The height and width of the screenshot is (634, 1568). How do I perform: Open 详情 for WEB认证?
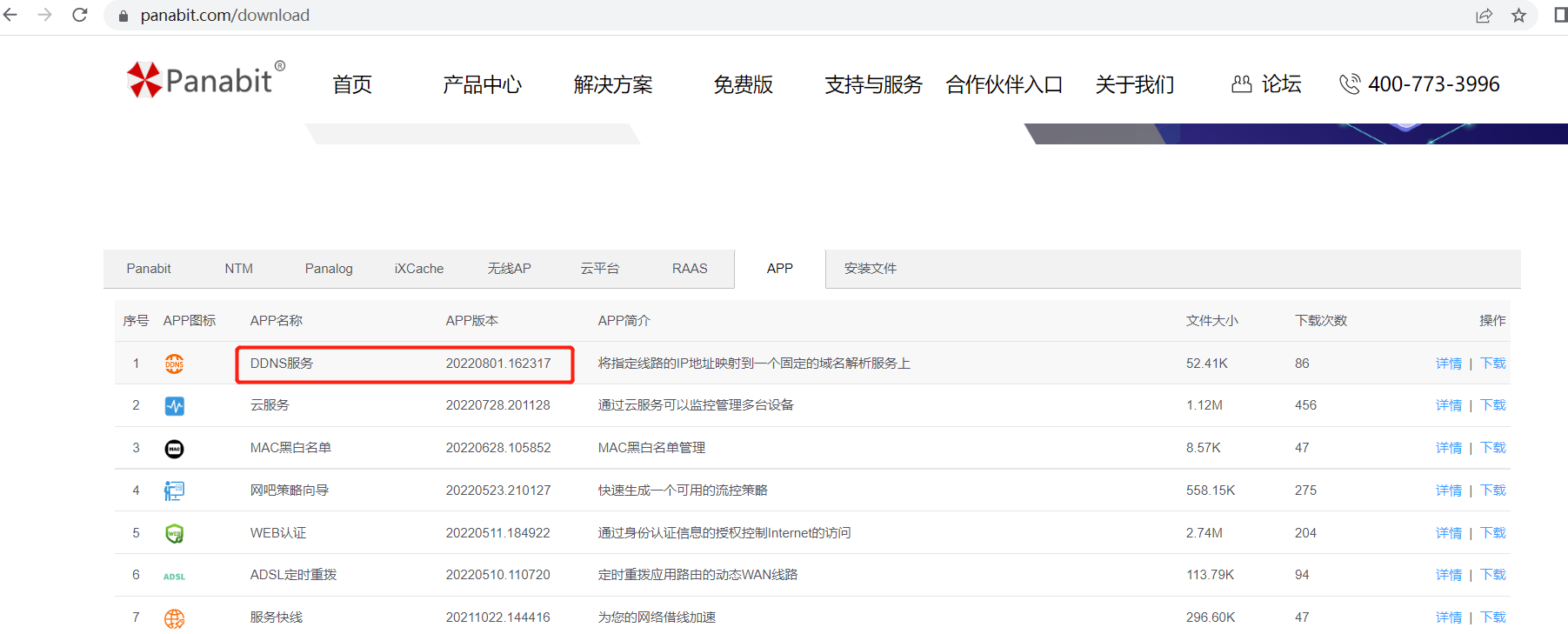(1449, 533)
